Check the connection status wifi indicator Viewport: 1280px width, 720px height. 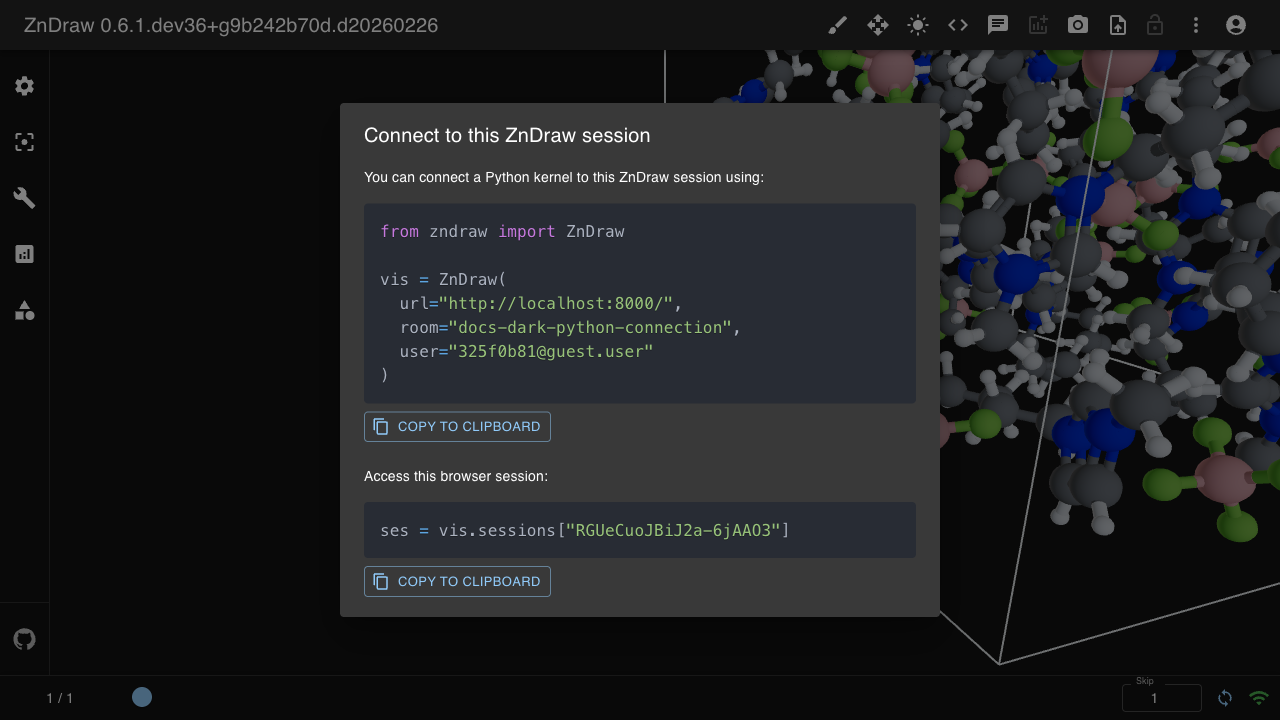click(1259, 697)
